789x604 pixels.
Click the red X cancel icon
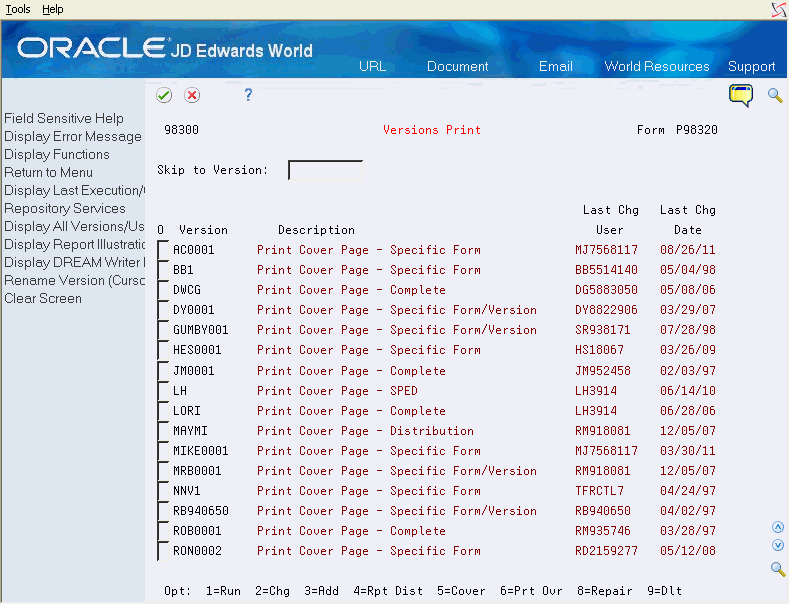(x=192, y=95)
